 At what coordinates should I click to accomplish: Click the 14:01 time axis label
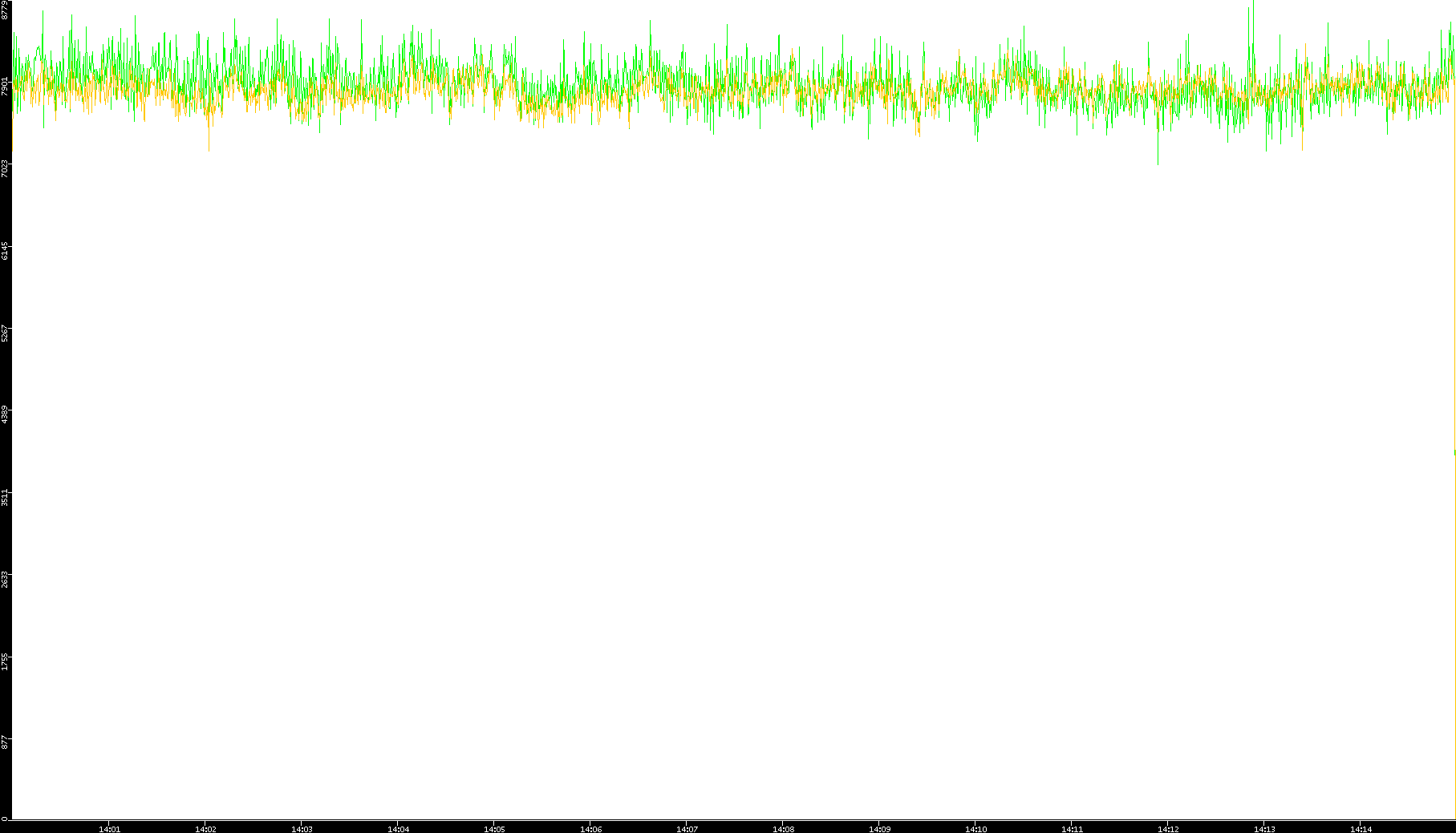(x=109, y=829)
